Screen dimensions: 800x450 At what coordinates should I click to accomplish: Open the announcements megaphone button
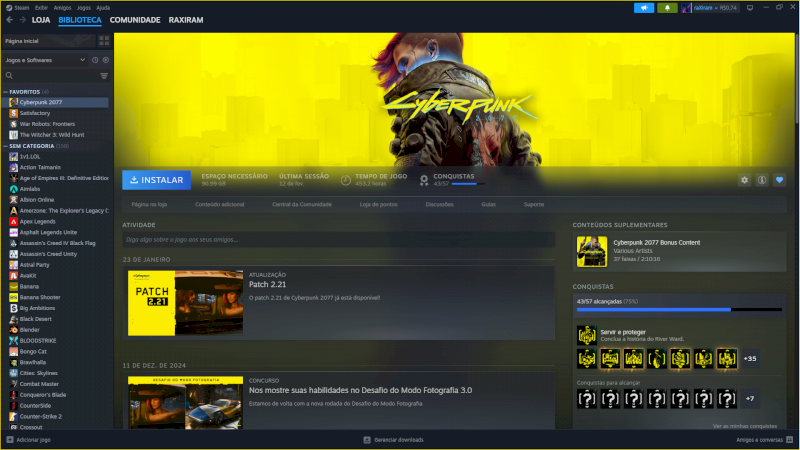644,8
